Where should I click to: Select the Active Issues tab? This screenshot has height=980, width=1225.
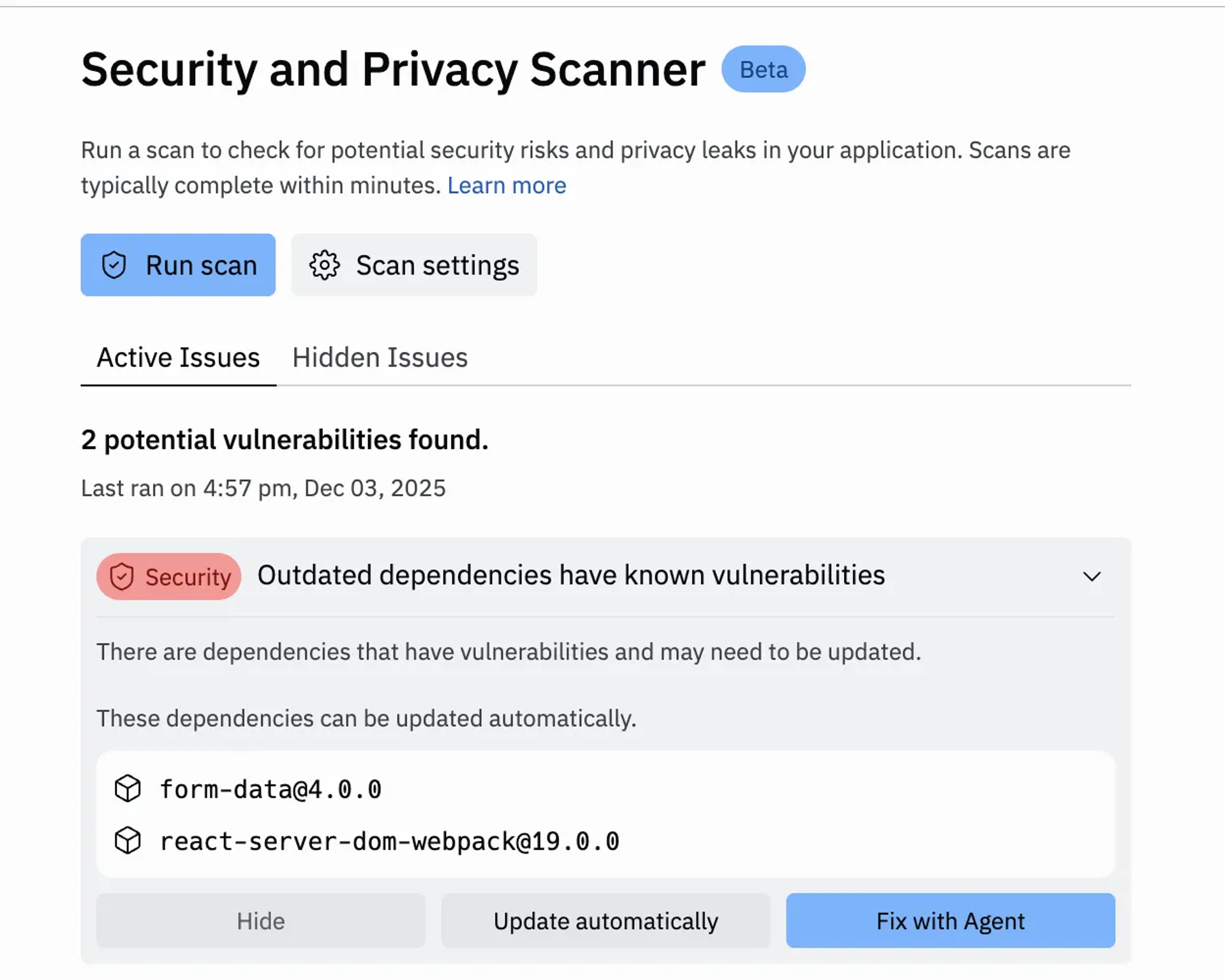178,357
